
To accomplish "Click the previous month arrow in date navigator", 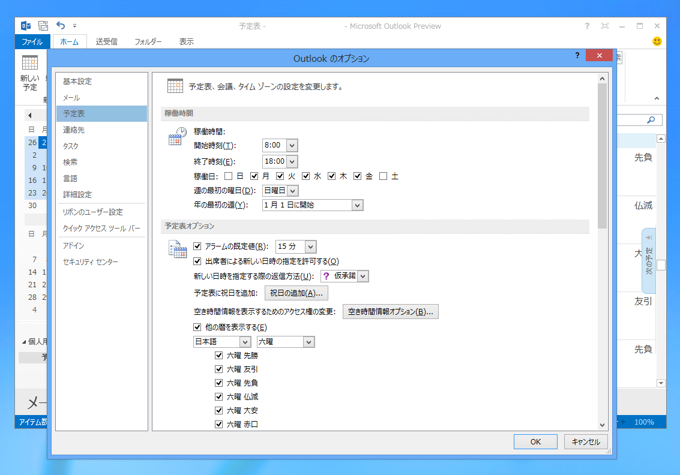I will (29, 115).
